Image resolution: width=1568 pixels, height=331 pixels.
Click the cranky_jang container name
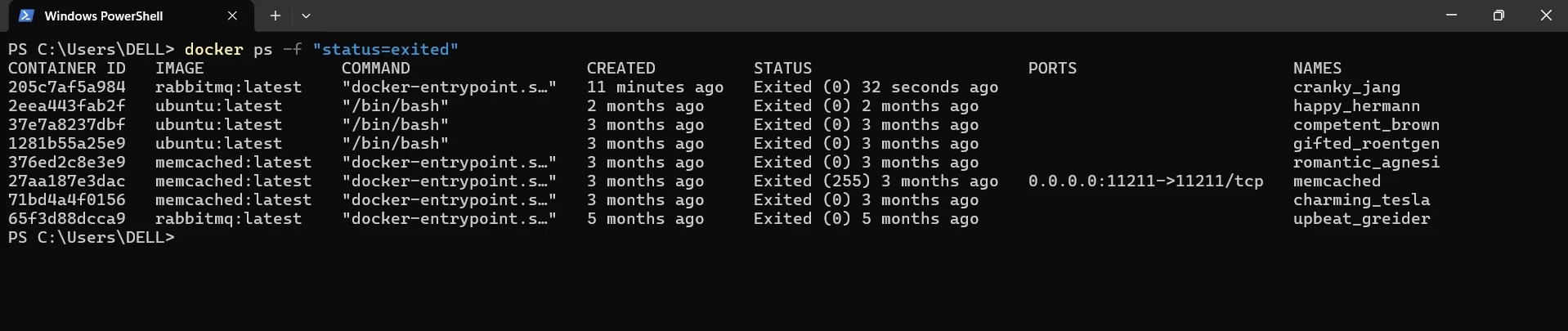pos(1346,87)
